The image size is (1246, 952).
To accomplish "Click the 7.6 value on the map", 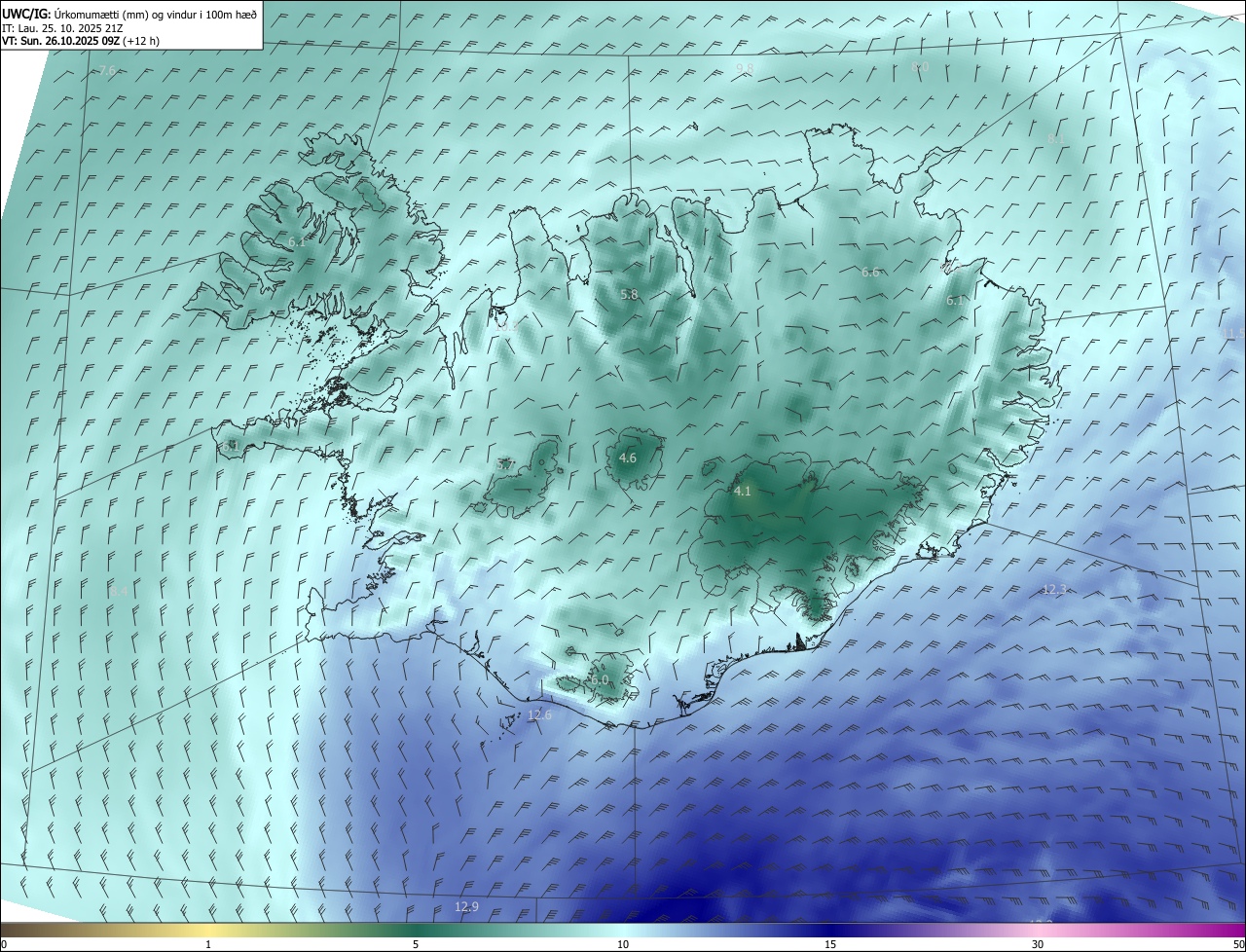I will pos(107,70).
